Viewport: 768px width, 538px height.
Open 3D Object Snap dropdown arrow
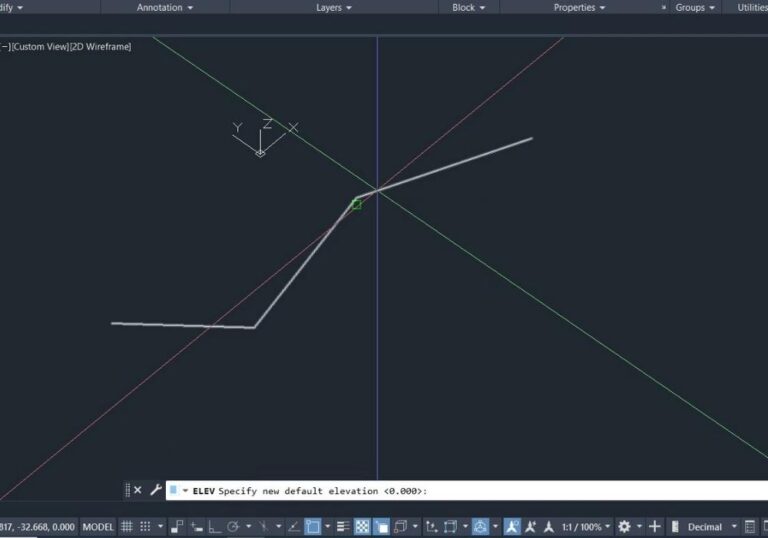point(415,527)
